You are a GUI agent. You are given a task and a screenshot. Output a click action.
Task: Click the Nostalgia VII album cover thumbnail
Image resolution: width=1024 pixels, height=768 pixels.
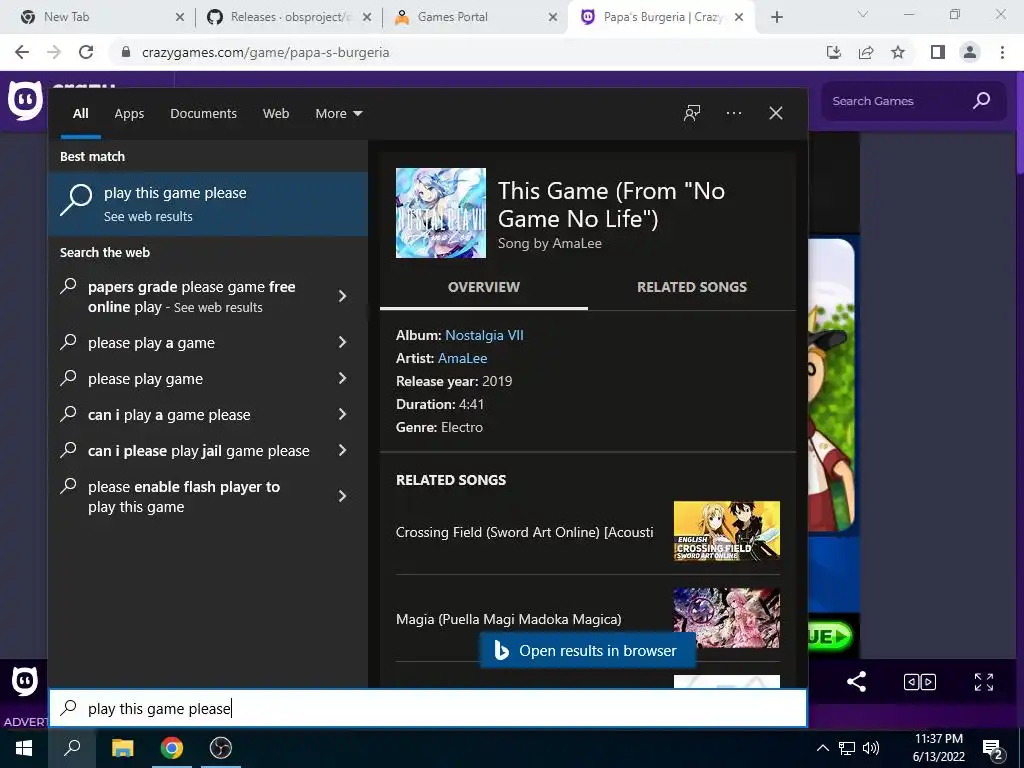[441, 213]
